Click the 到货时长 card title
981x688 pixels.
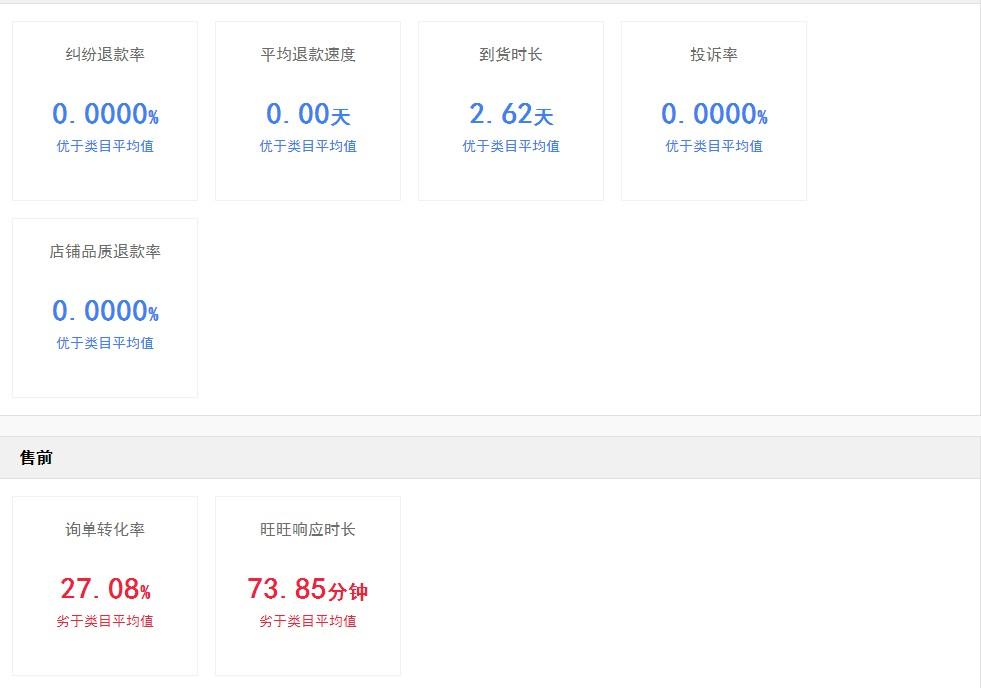[509, 55]
